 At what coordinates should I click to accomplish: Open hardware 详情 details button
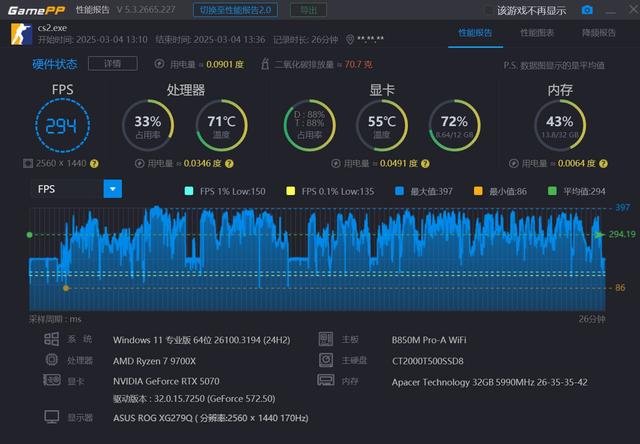coord(113,64)
